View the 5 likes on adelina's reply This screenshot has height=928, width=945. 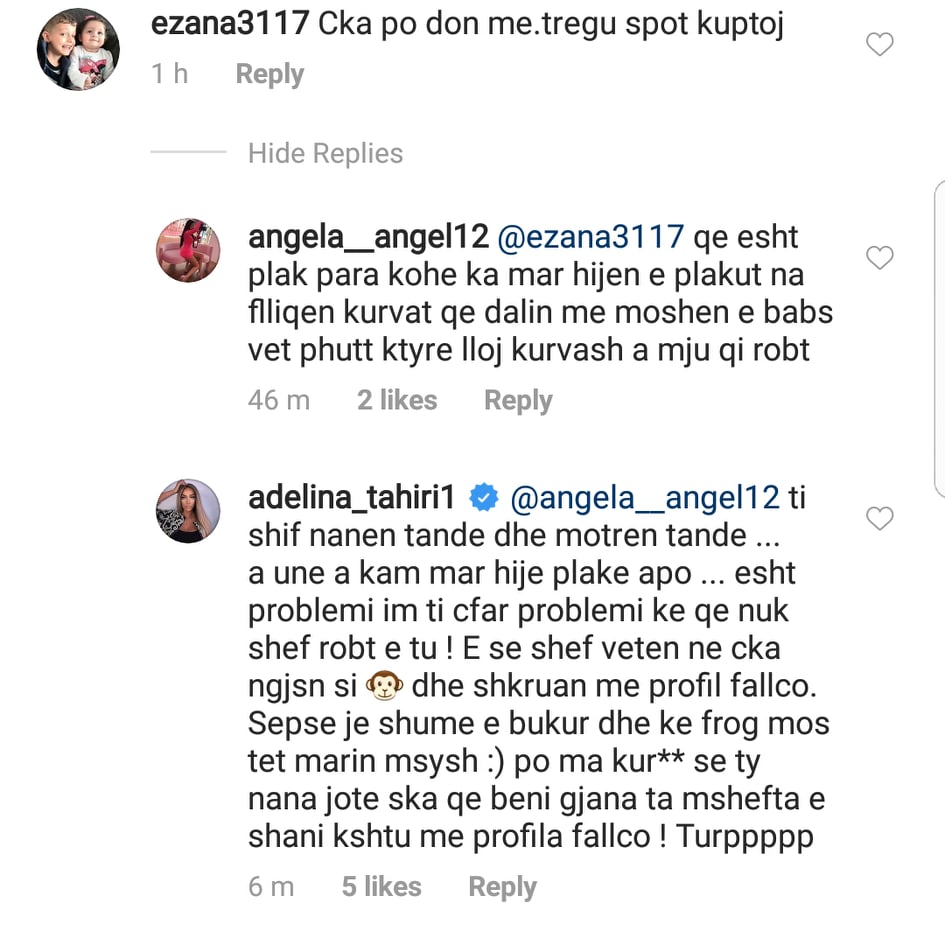pyautogui.click(x=381, y=887)
